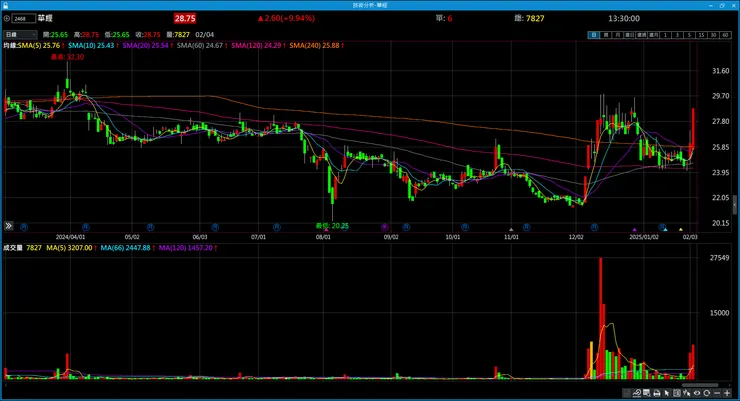Switch to 60-minute timeframe
This screenshot has height=401, width=740.
tap(725, 35)
